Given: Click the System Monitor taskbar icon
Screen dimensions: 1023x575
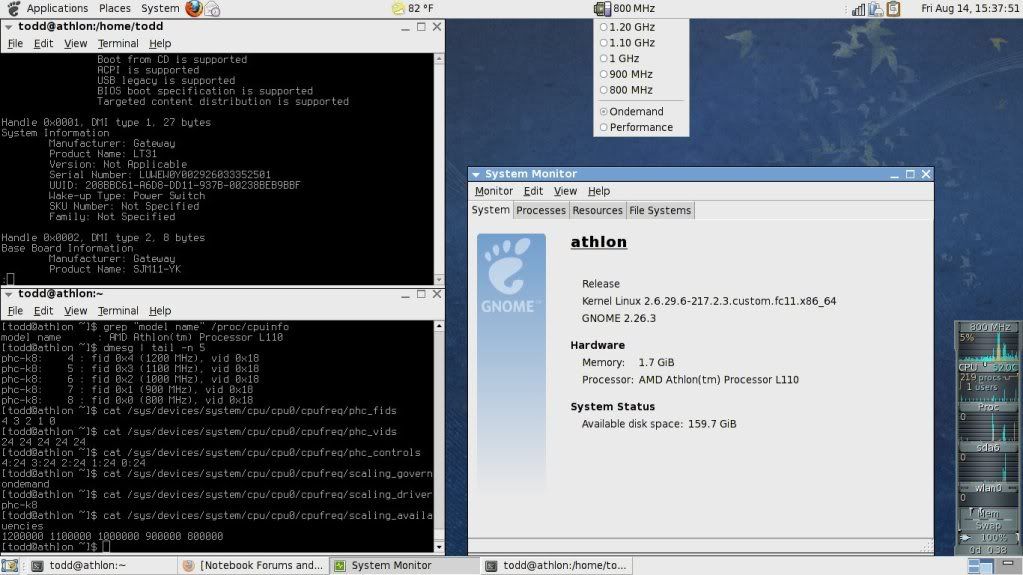Looking at the screenshot, I should (x=340, y=566).
